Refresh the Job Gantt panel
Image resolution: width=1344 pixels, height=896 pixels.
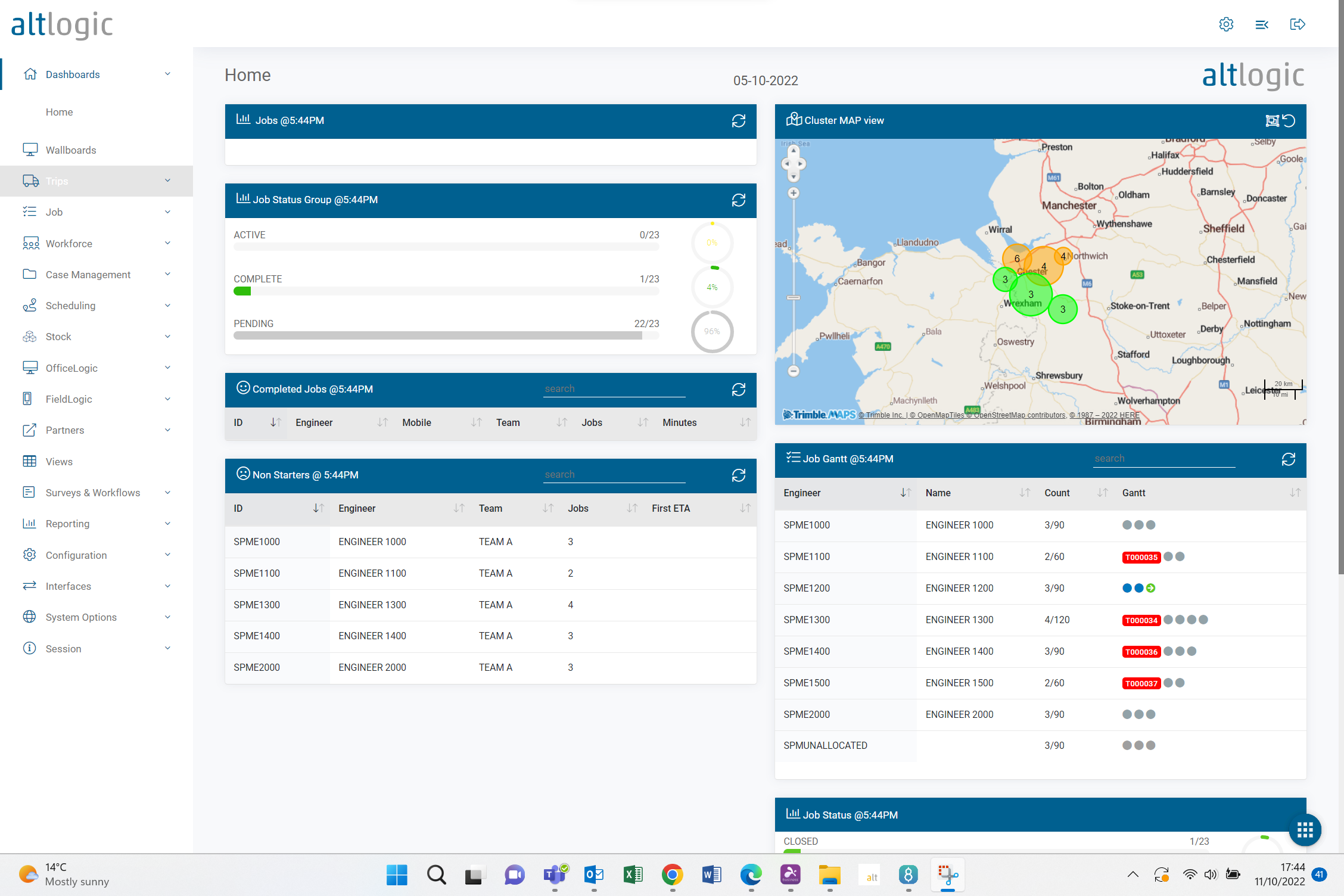pos(1288,459)
